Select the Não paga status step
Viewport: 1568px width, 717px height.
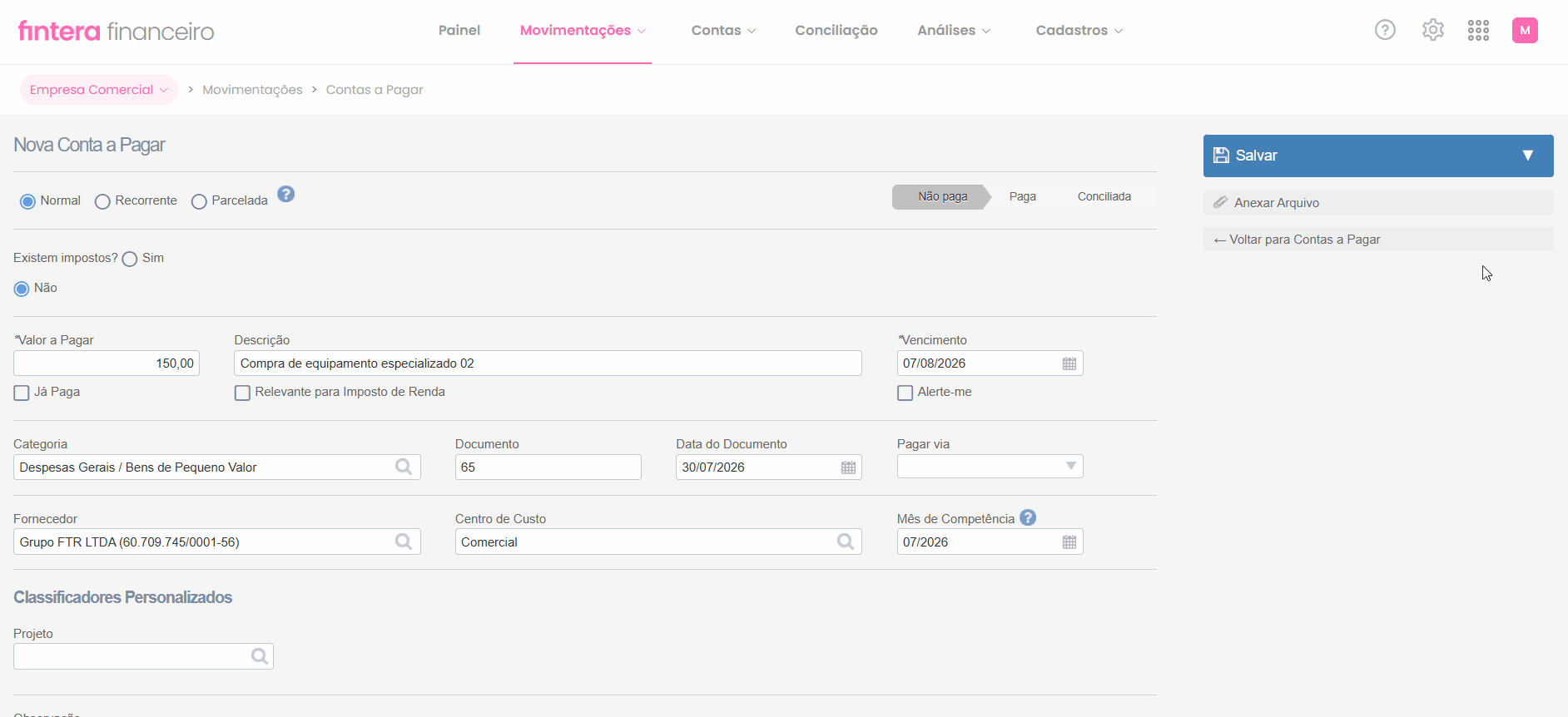pos(942,197)
